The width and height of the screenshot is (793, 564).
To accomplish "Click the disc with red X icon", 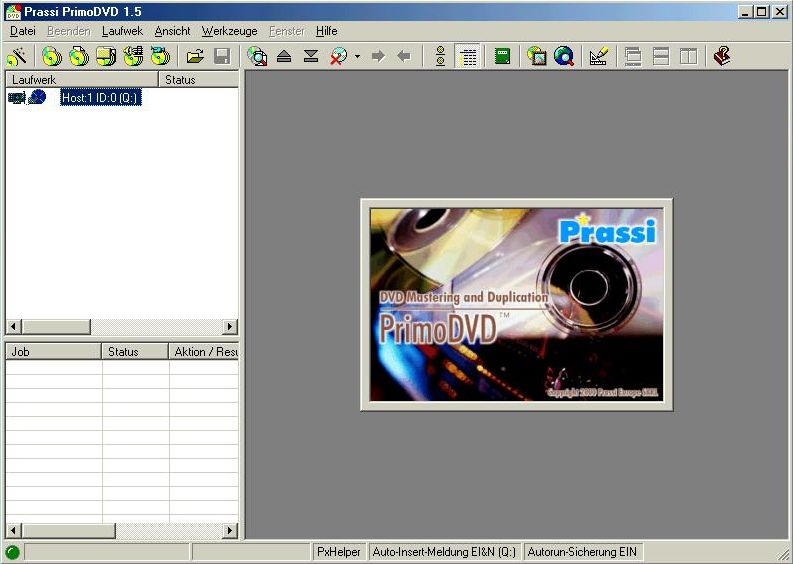I will click(x=339, y=56).
